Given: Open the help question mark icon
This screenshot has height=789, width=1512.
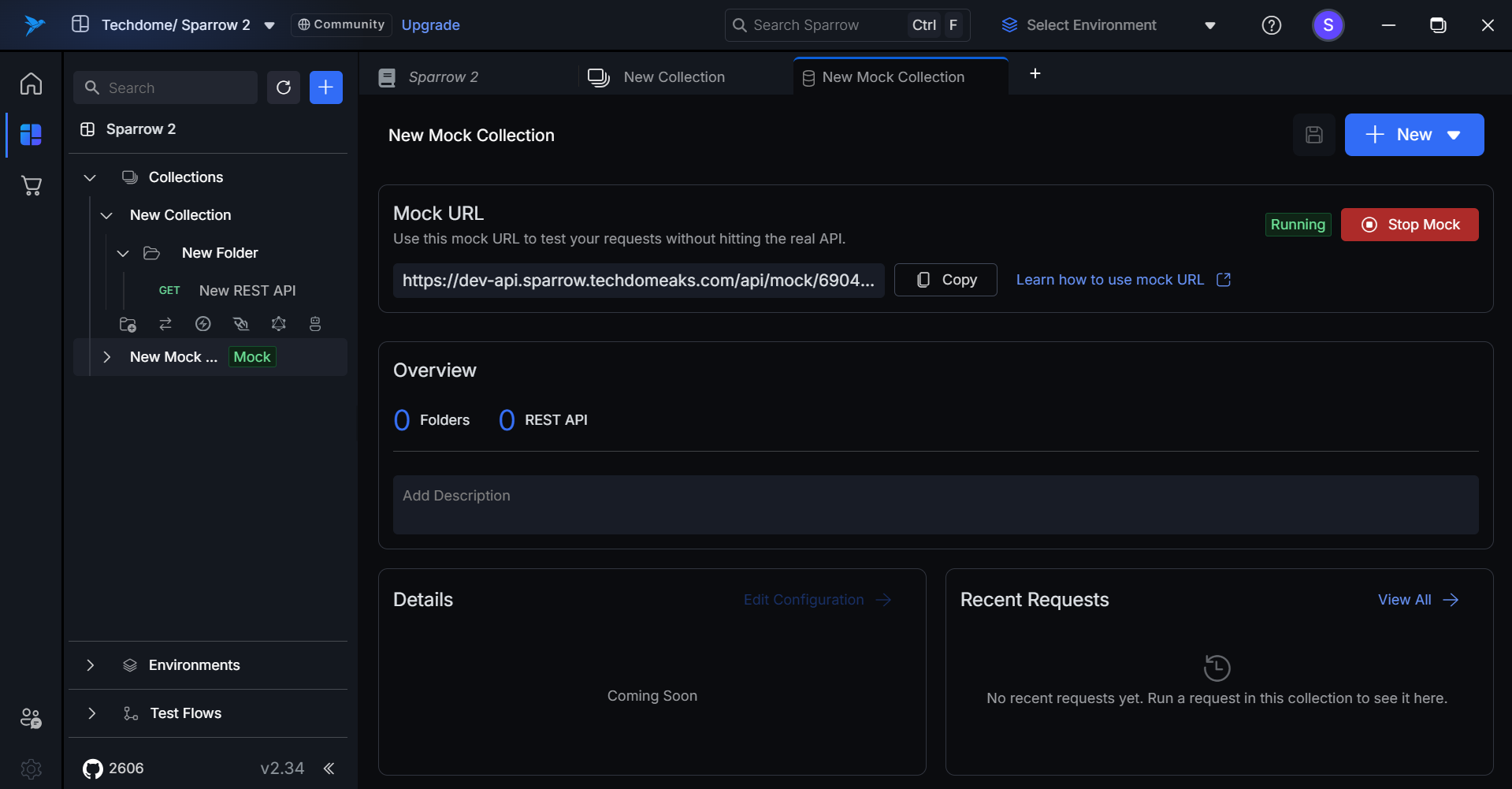Looking at the screenshot, I should click(x=1271, y=25).
